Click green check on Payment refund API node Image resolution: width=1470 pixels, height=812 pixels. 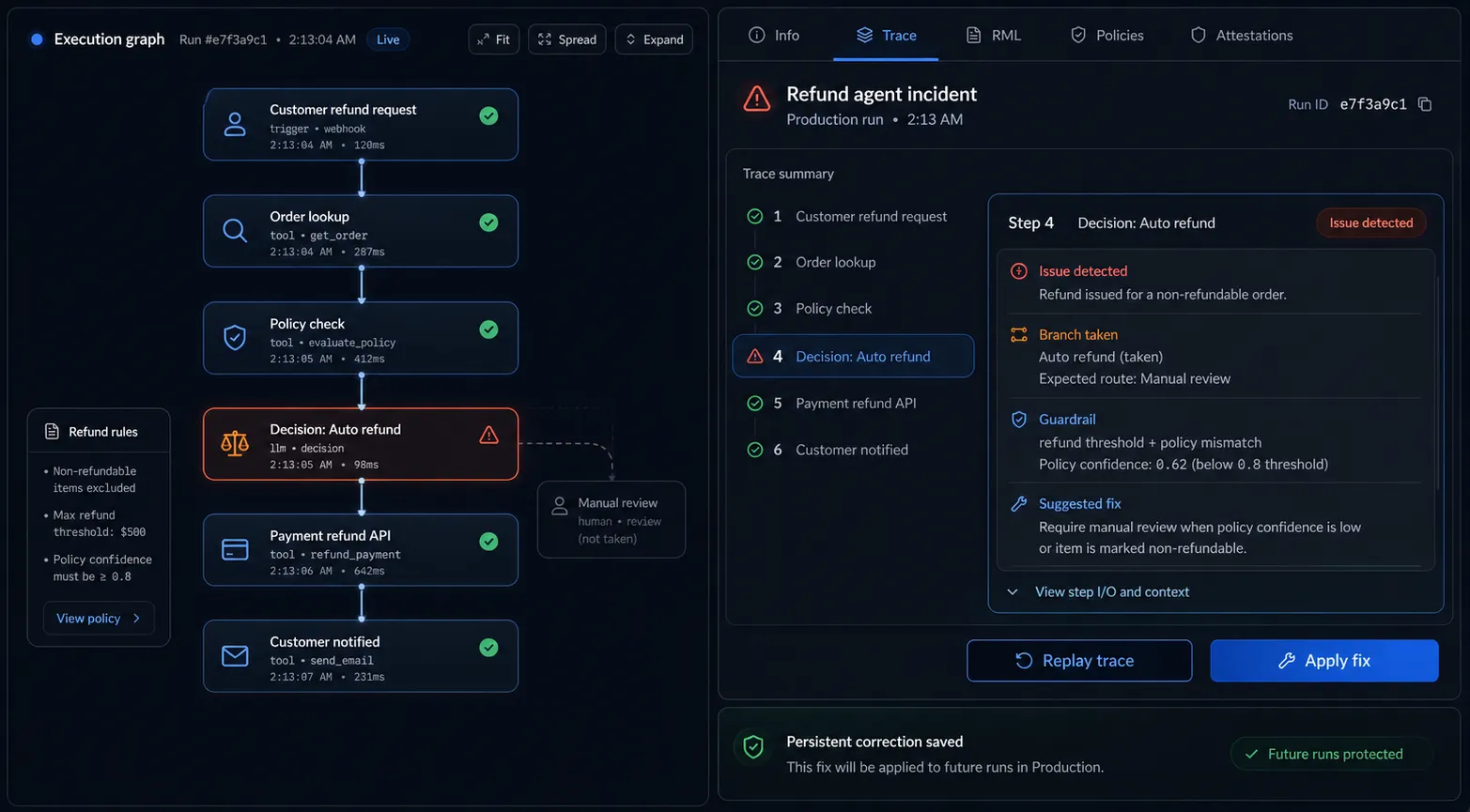tap(488, 541)
